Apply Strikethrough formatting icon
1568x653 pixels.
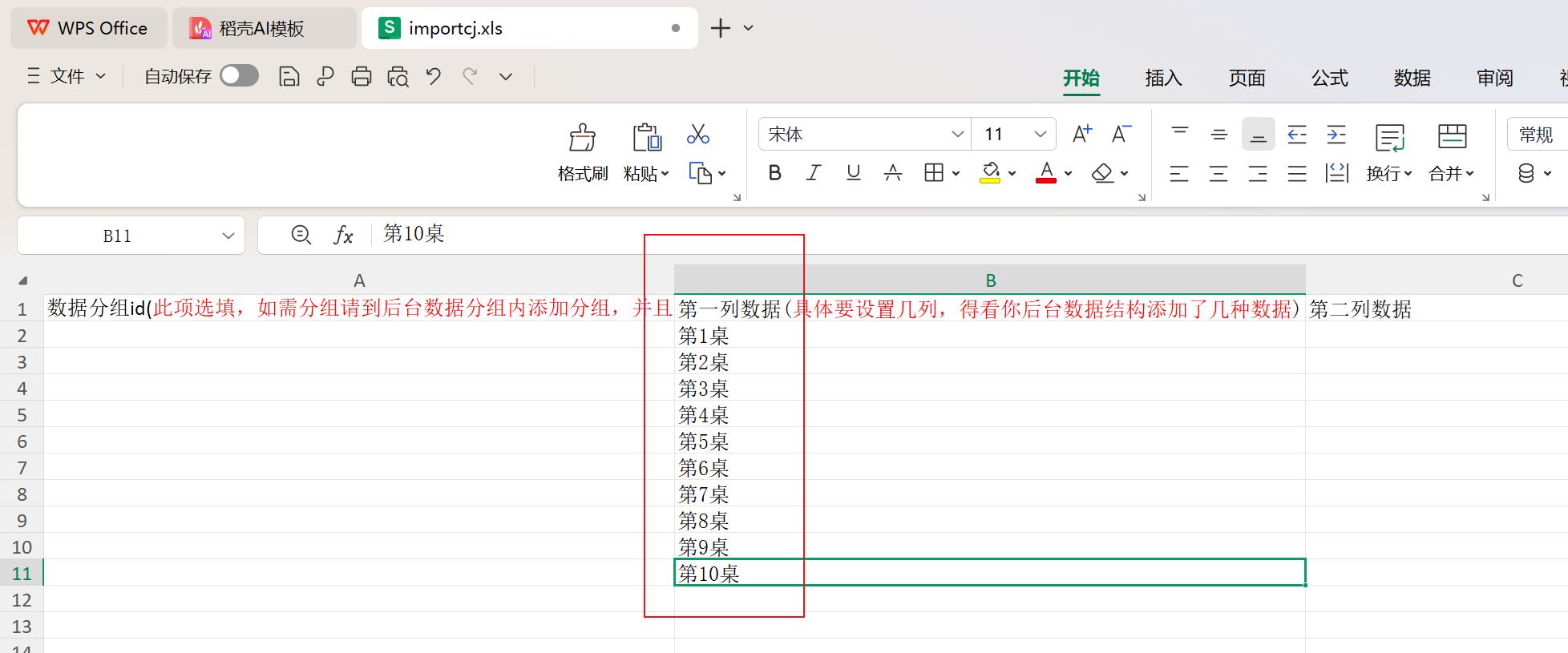[892, 173]
